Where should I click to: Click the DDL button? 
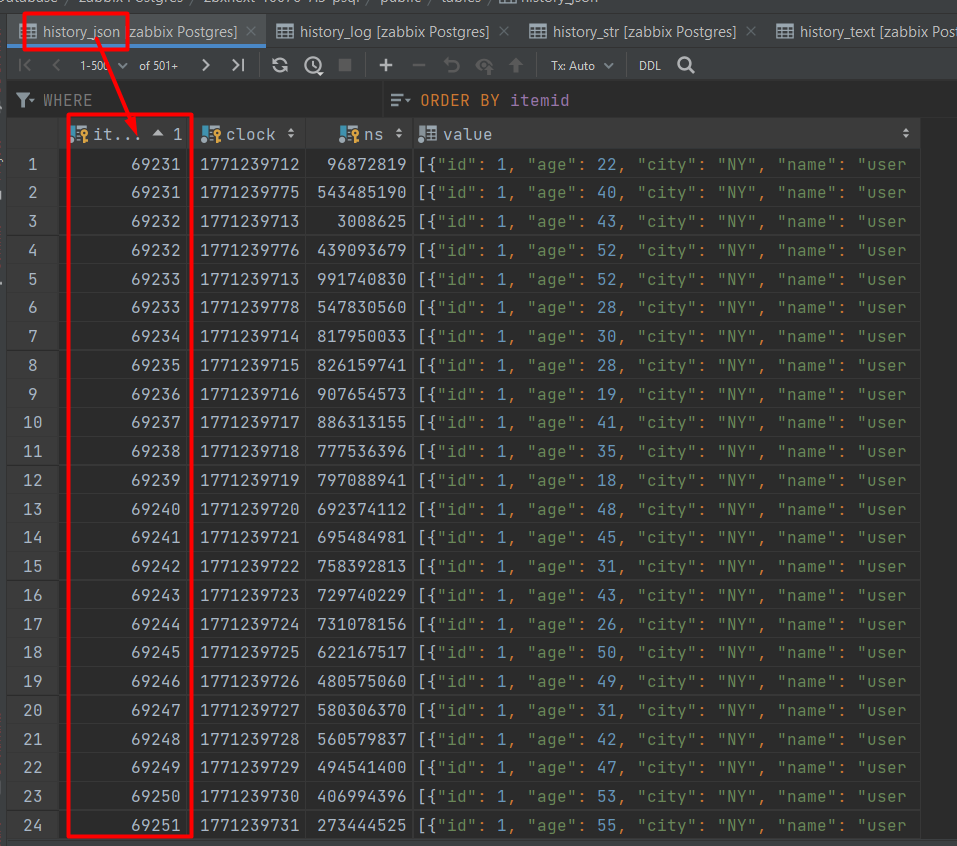coord(650,66)
